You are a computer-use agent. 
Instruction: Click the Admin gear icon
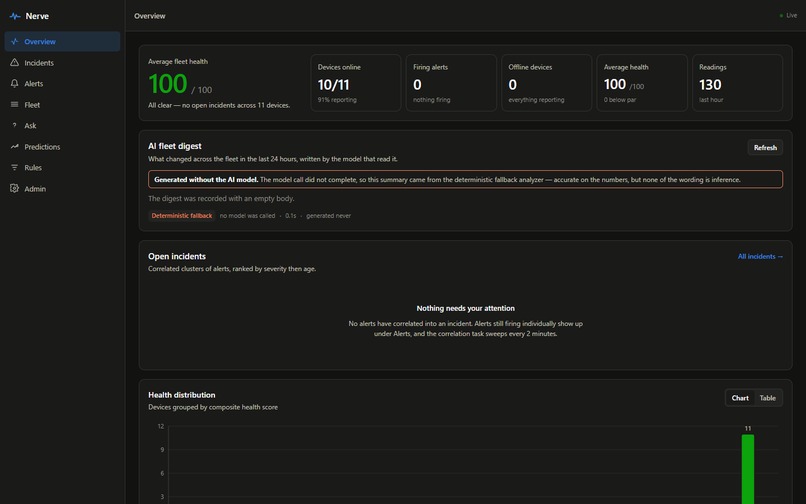14,188
